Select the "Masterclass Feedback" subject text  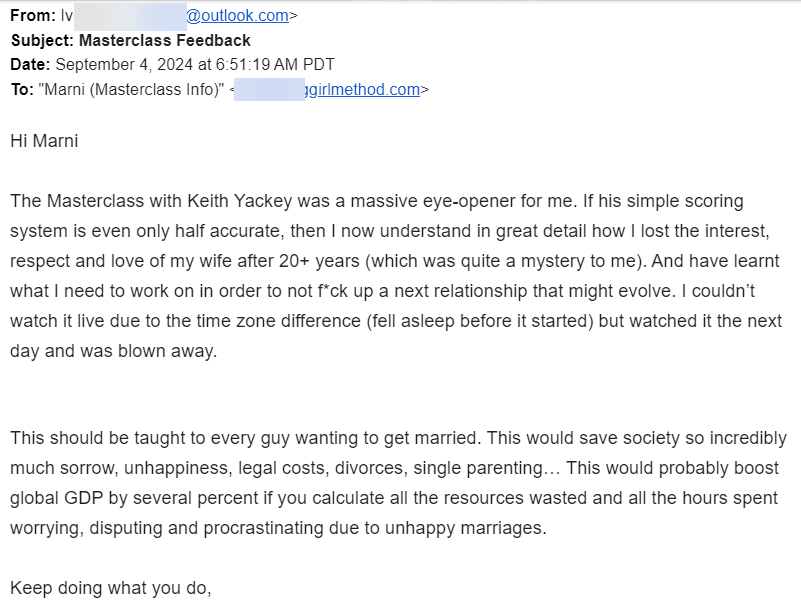tap(164, 40)
